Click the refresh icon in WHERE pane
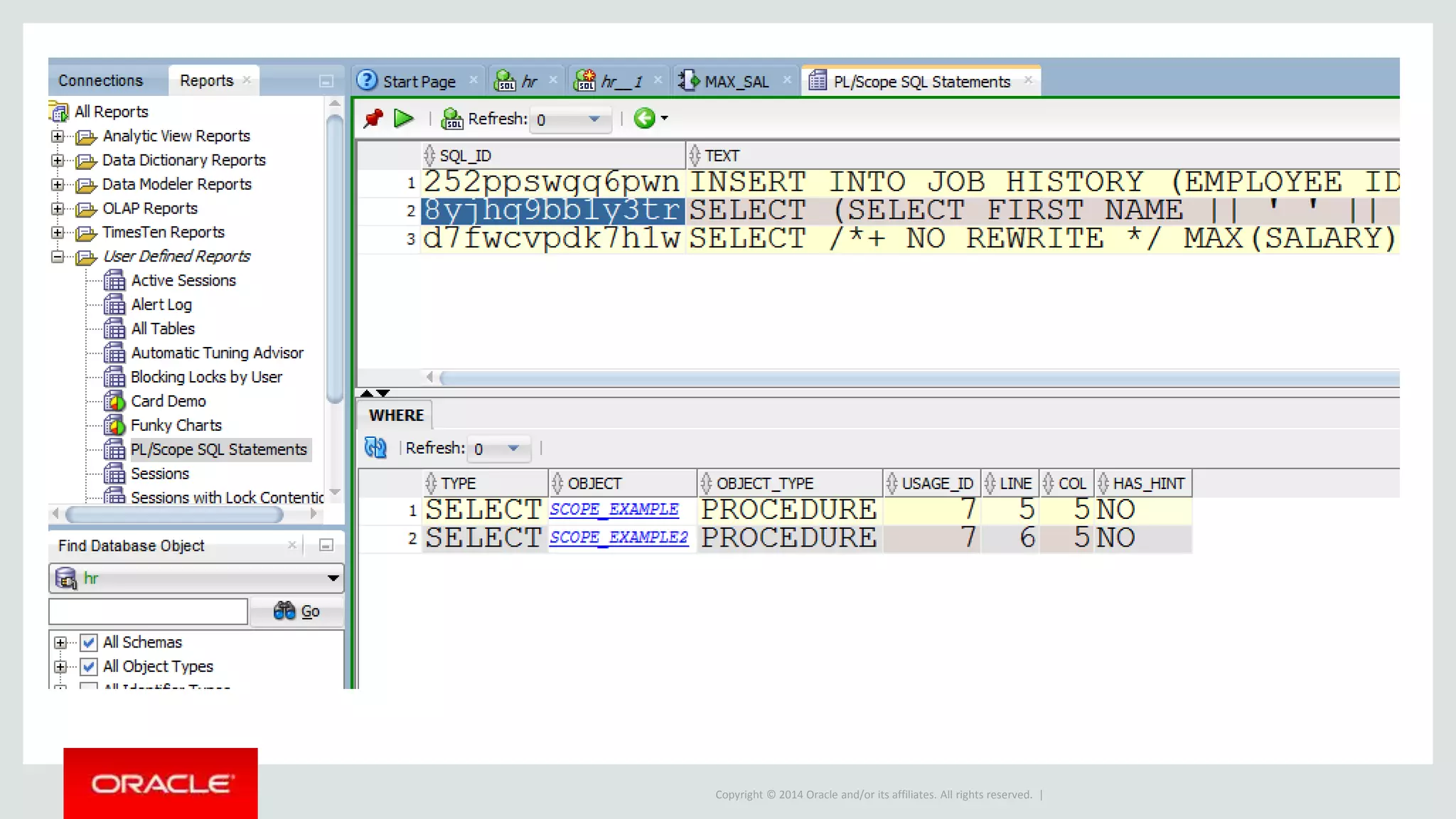 click(375, 448)
